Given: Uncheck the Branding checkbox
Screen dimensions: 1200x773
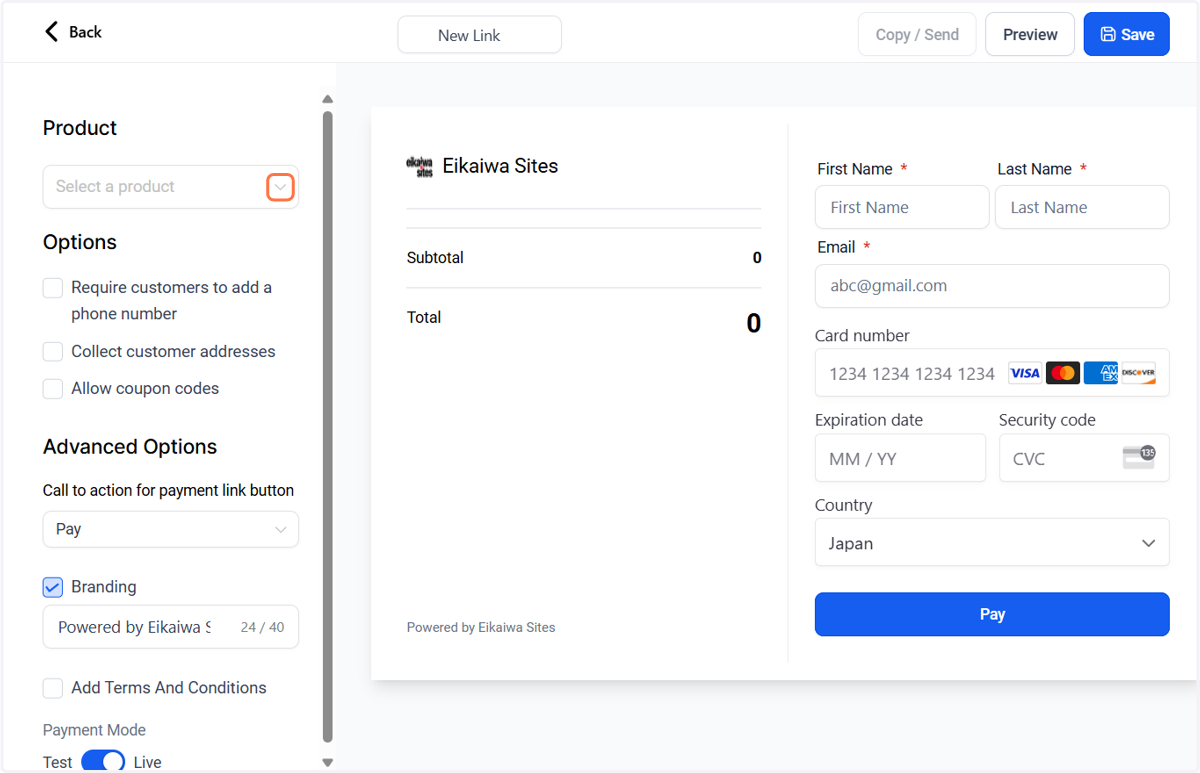Looking at the screenshot, I should click(53, 587).
